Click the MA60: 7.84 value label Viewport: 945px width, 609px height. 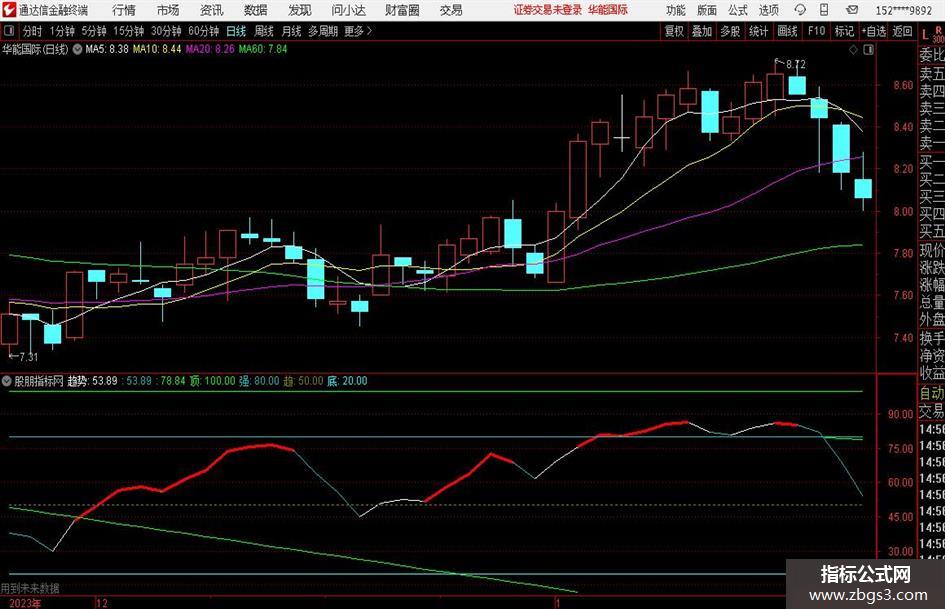click(x=263, y=49)
